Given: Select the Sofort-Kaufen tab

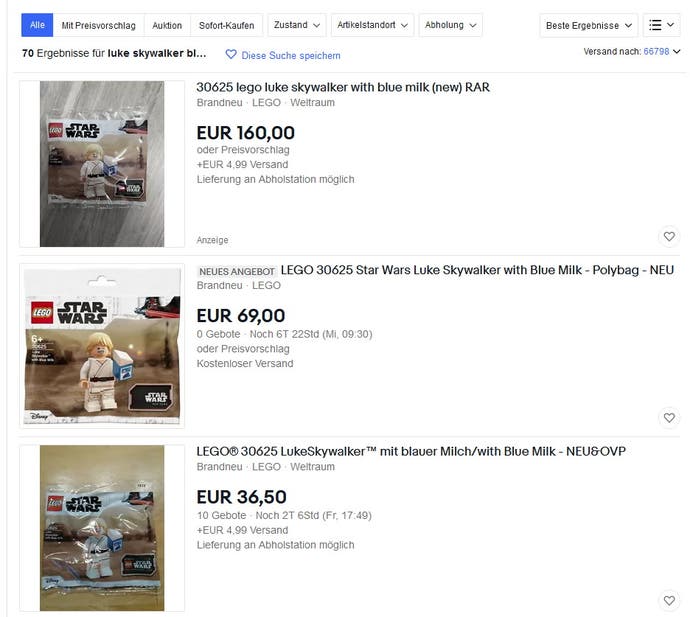Looking at the screenshot, I should pyautogui.click(x=226, y=26).
